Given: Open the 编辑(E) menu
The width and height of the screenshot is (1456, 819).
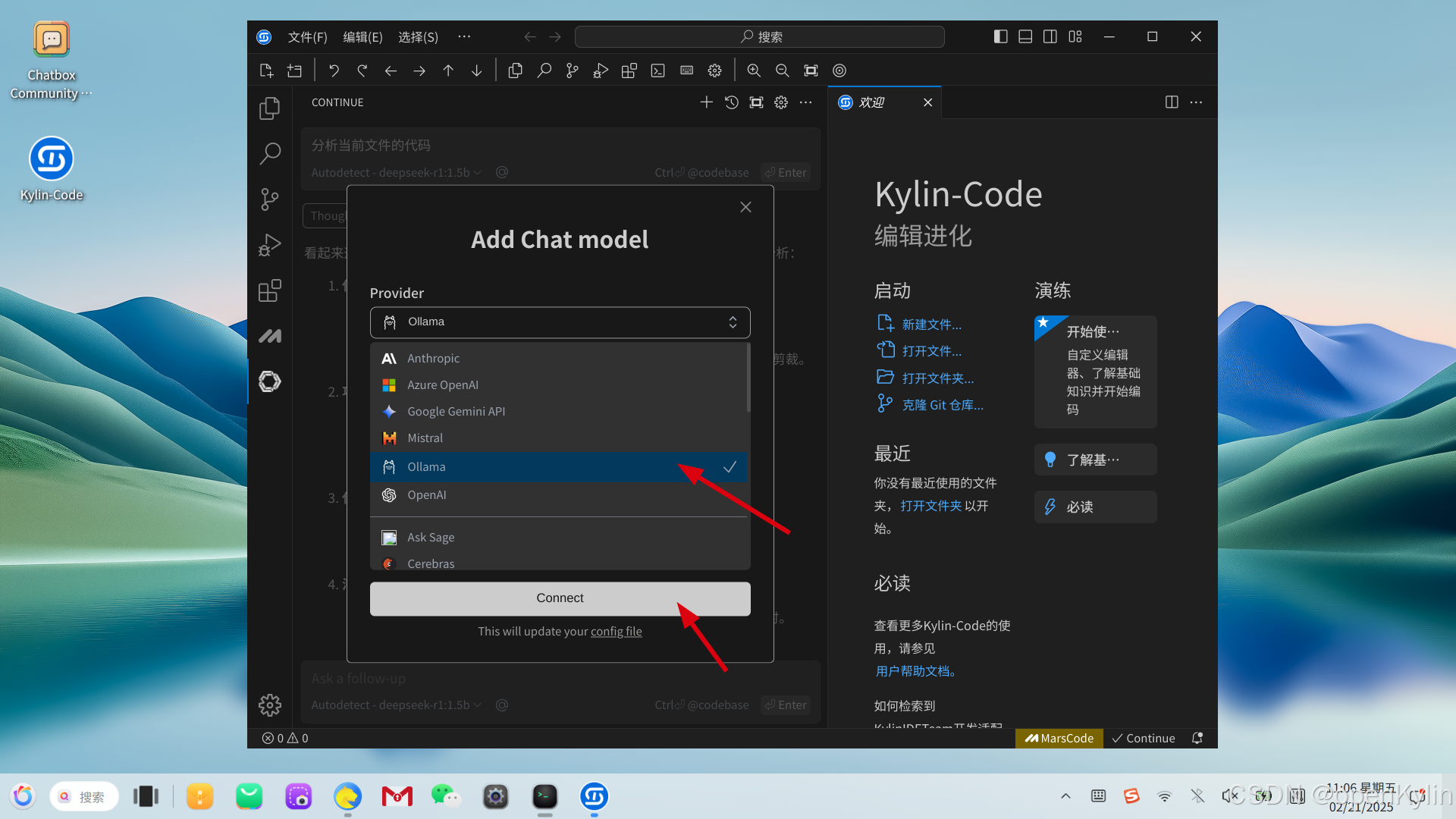Looking at the screenshot, I should (362, 36).
